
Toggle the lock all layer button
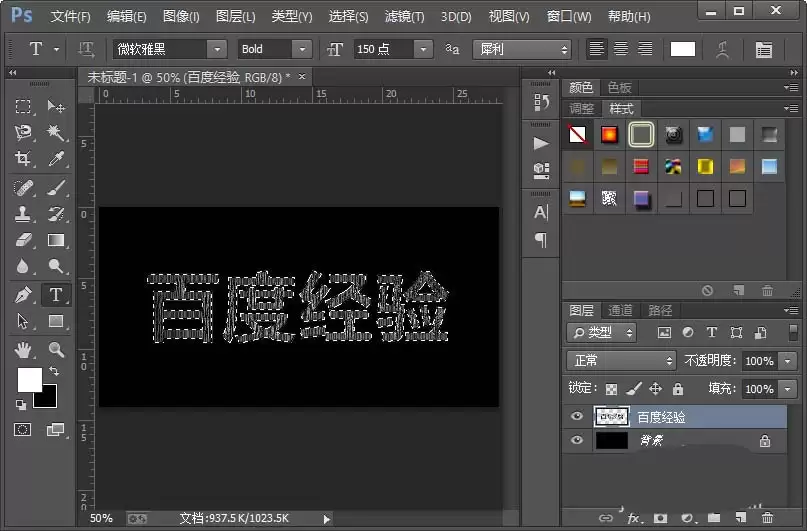pyautogui.click(x=678, y=388)
